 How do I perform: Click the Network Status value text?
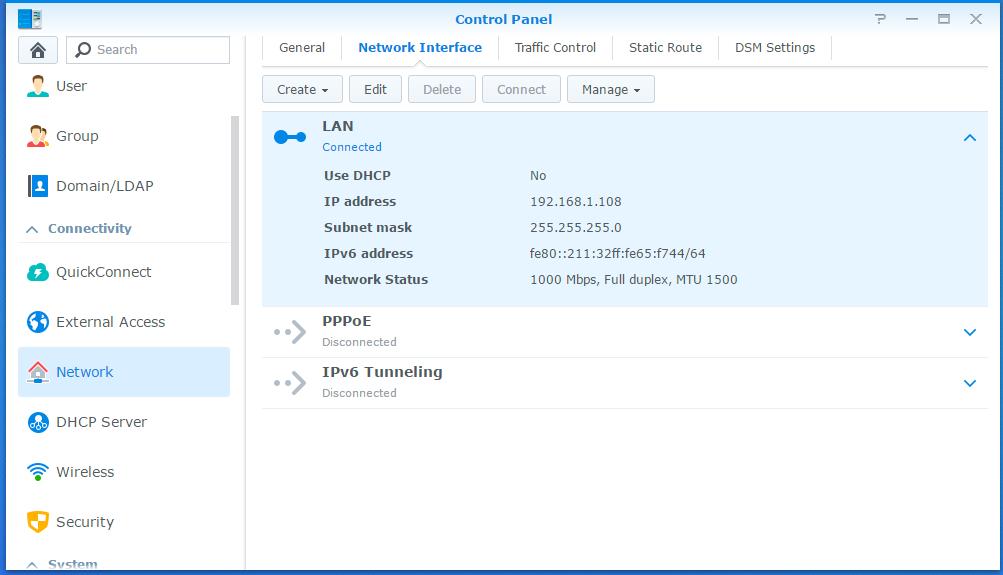tap(634, 280)
